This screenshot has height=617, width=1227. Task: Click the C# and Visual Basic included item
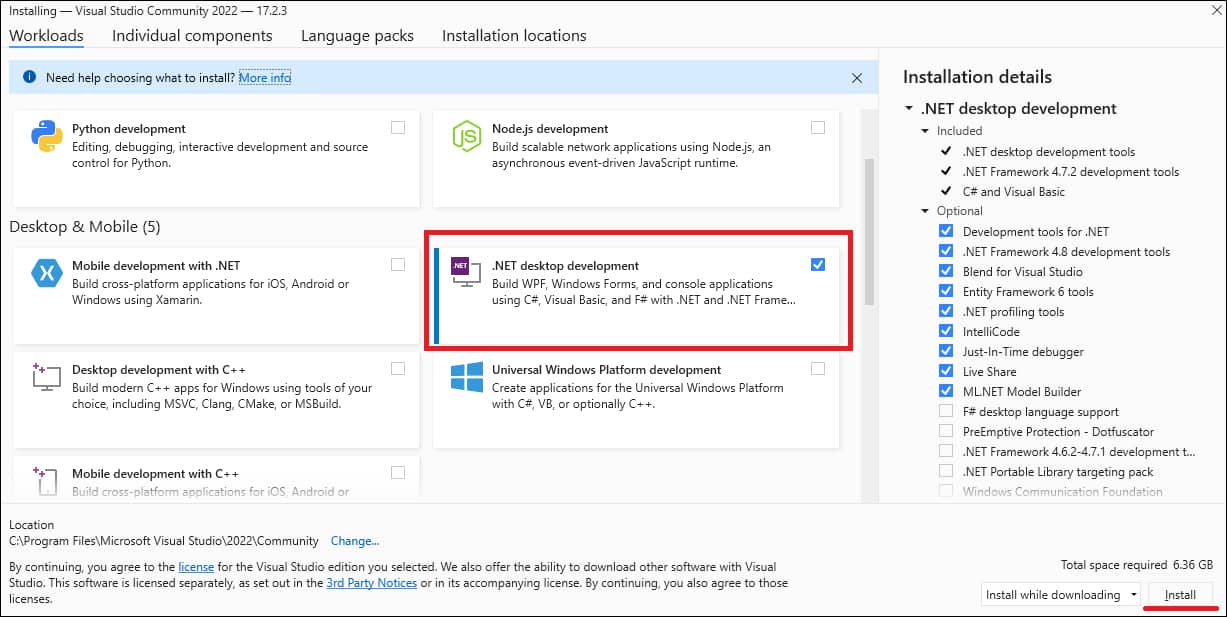point(1014,192)
